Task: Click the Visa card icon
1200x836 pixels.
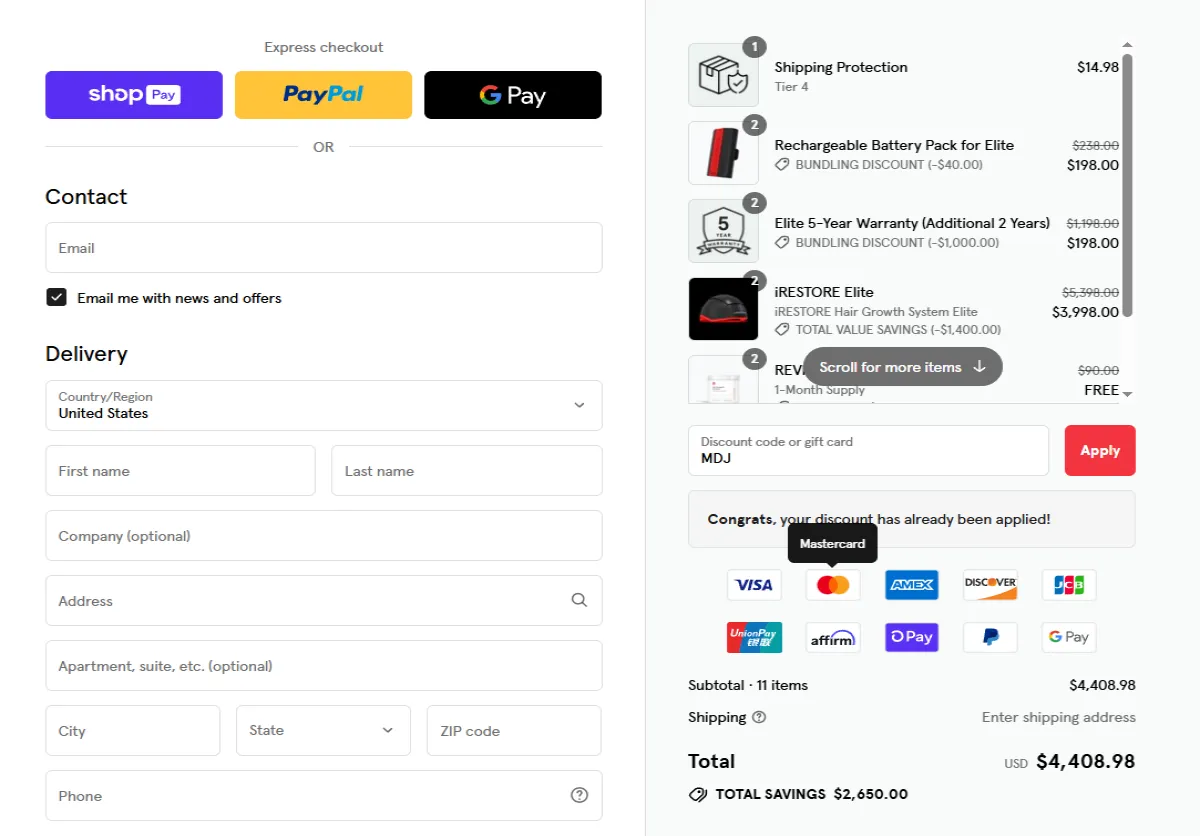Action: [754, 585]
